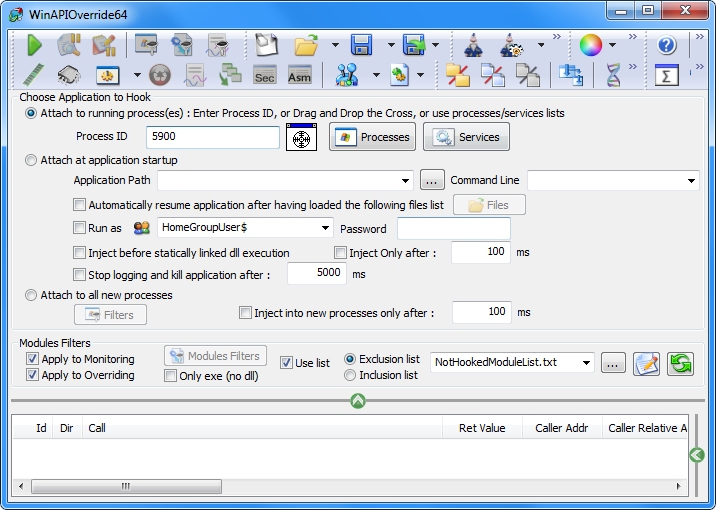
Task: Choose the Inclusion list radio button
Action: pyautogui.click(x=350, y=375)
